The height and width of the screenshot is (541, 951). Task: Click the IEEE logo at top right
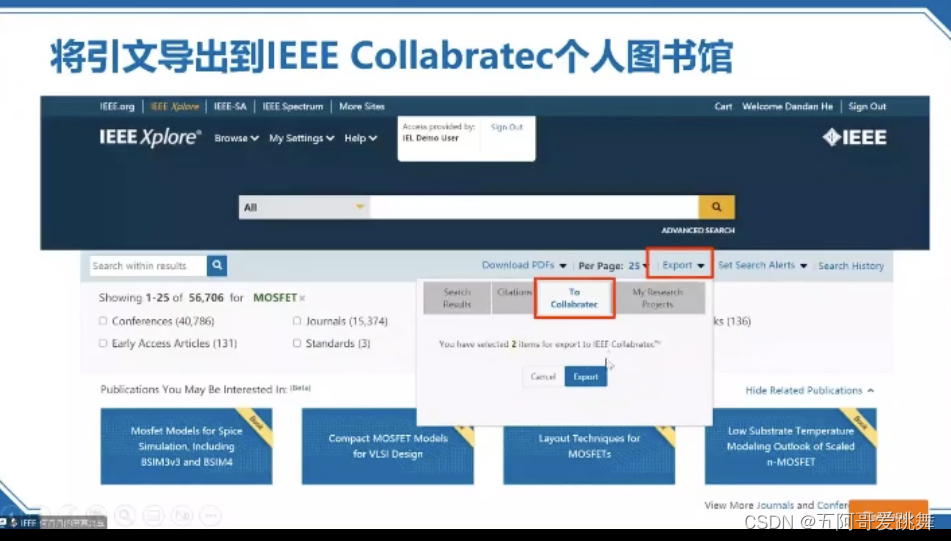[x=854, y=138]
